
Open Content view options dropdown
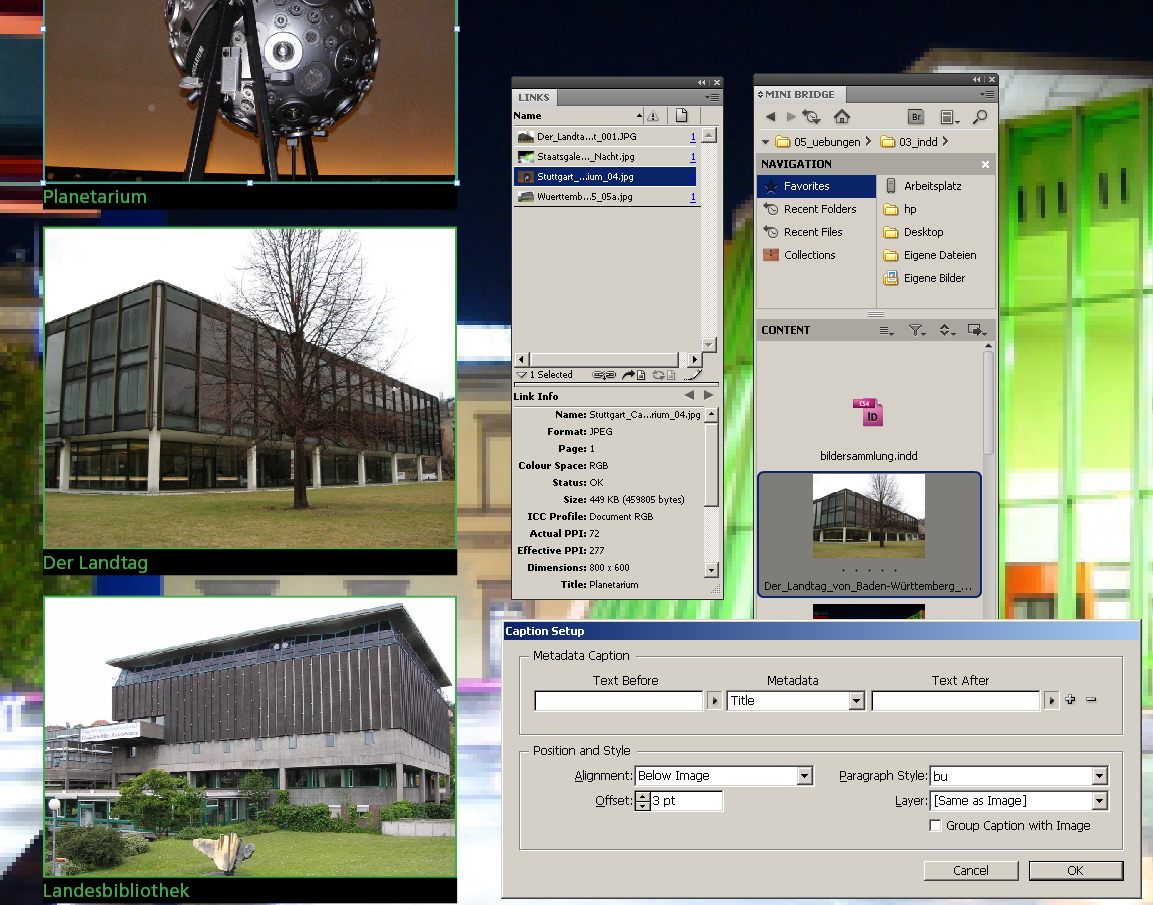[887, 331]
